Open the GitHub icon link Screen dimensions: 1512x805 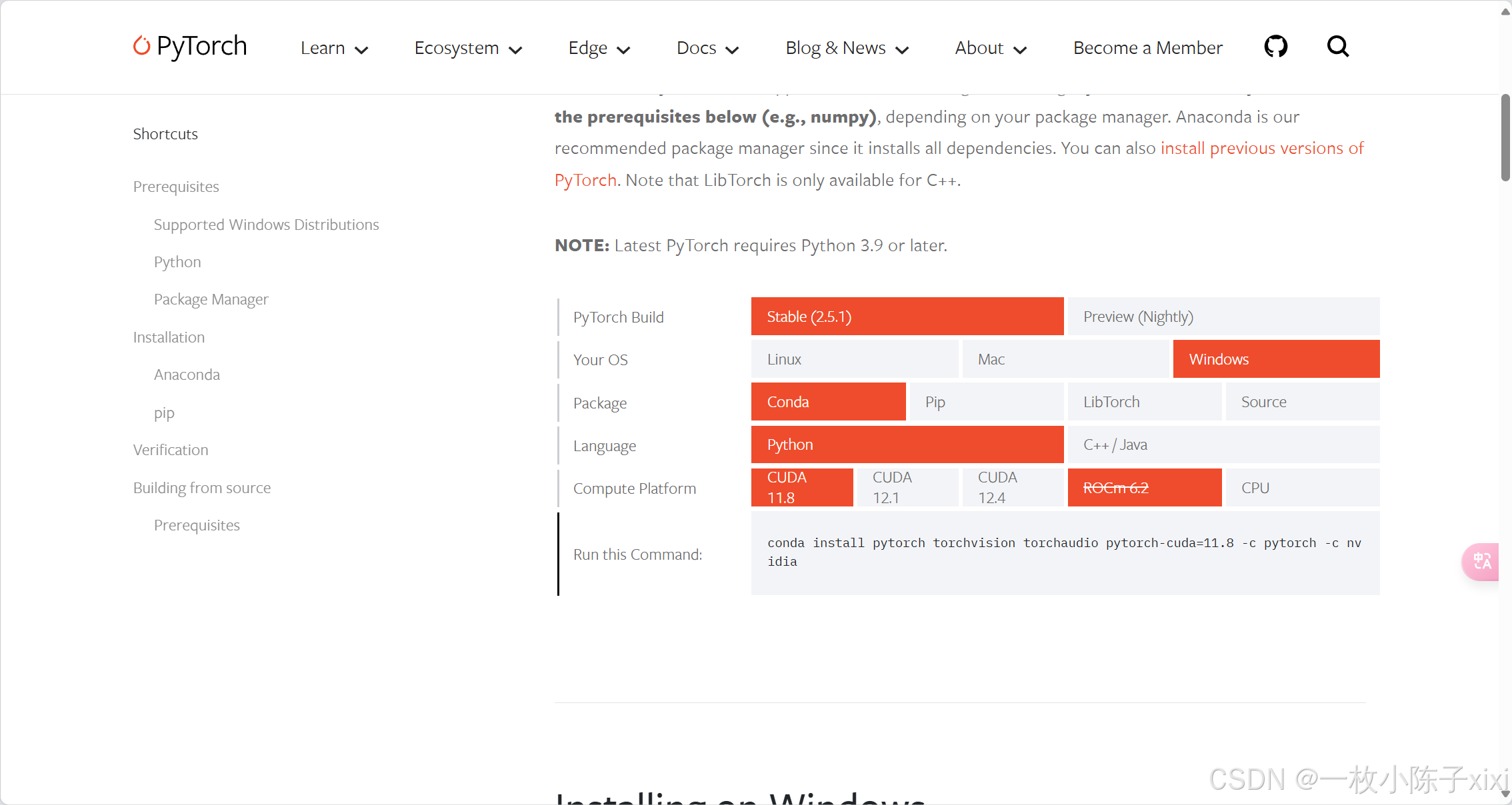click(1275, 47)
